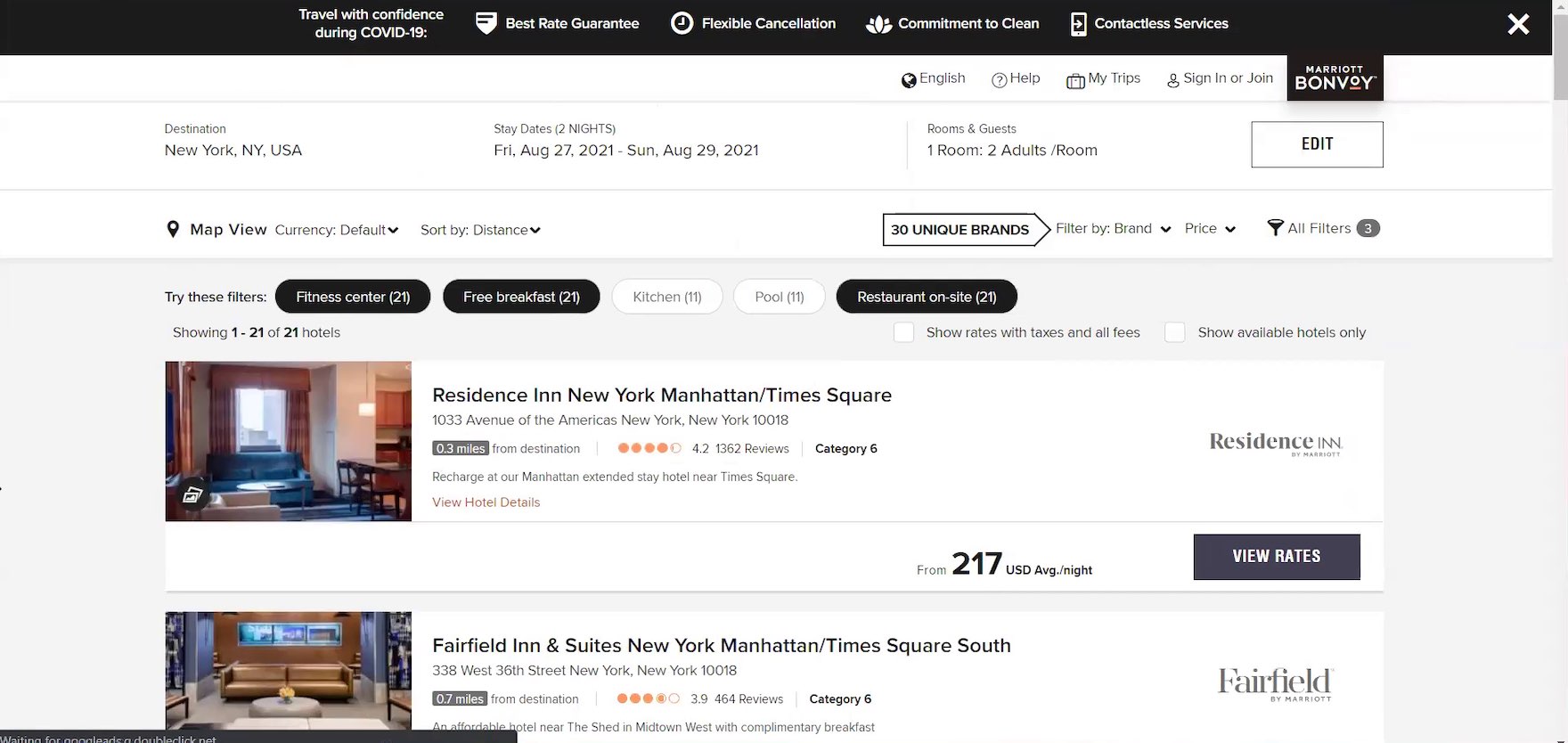
Task: Open All Filters funnel icon
Action: pos(1275,228)
